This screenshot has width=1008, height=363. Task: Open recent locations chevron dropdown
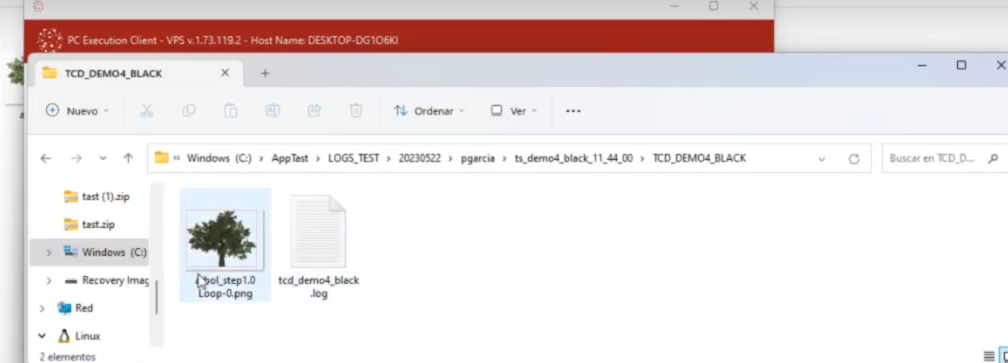[x=103, y=158]
